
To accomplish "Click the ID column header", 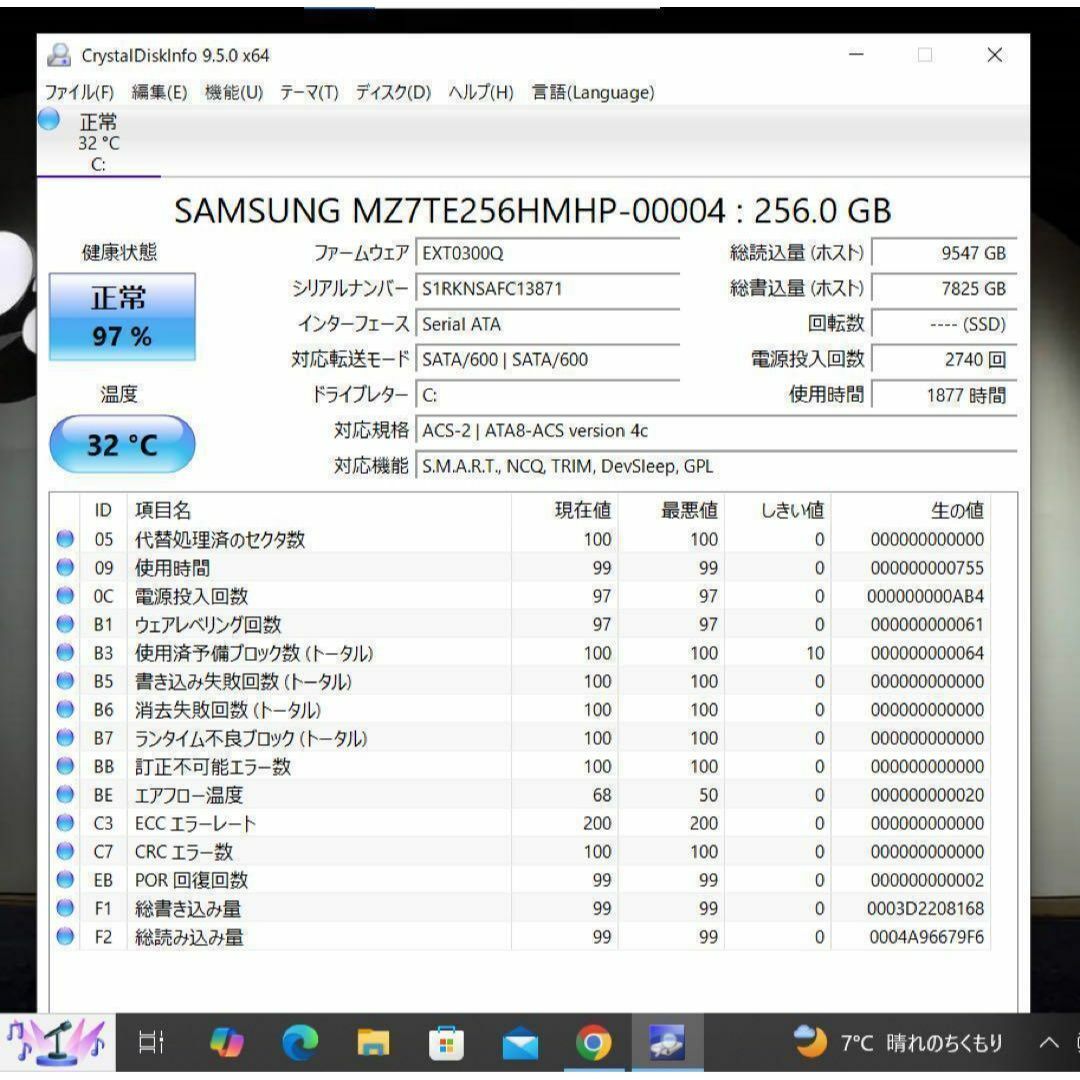I will click(x=103, y=510).
